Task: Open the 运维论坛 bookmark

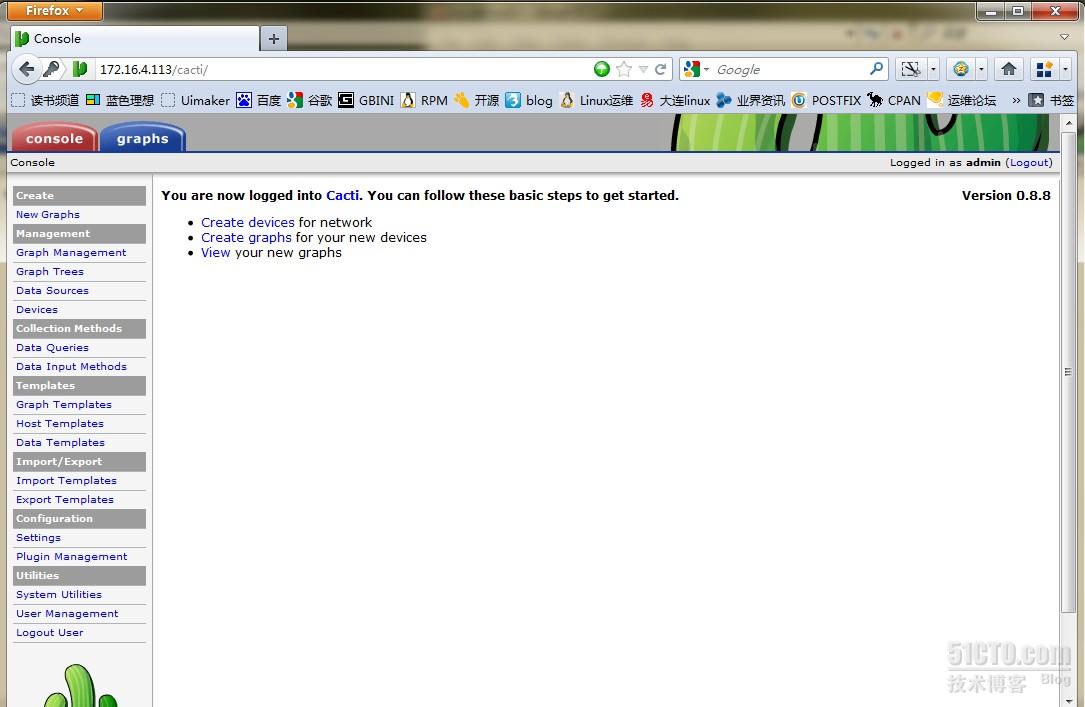Action: click(x=962, y=100)
